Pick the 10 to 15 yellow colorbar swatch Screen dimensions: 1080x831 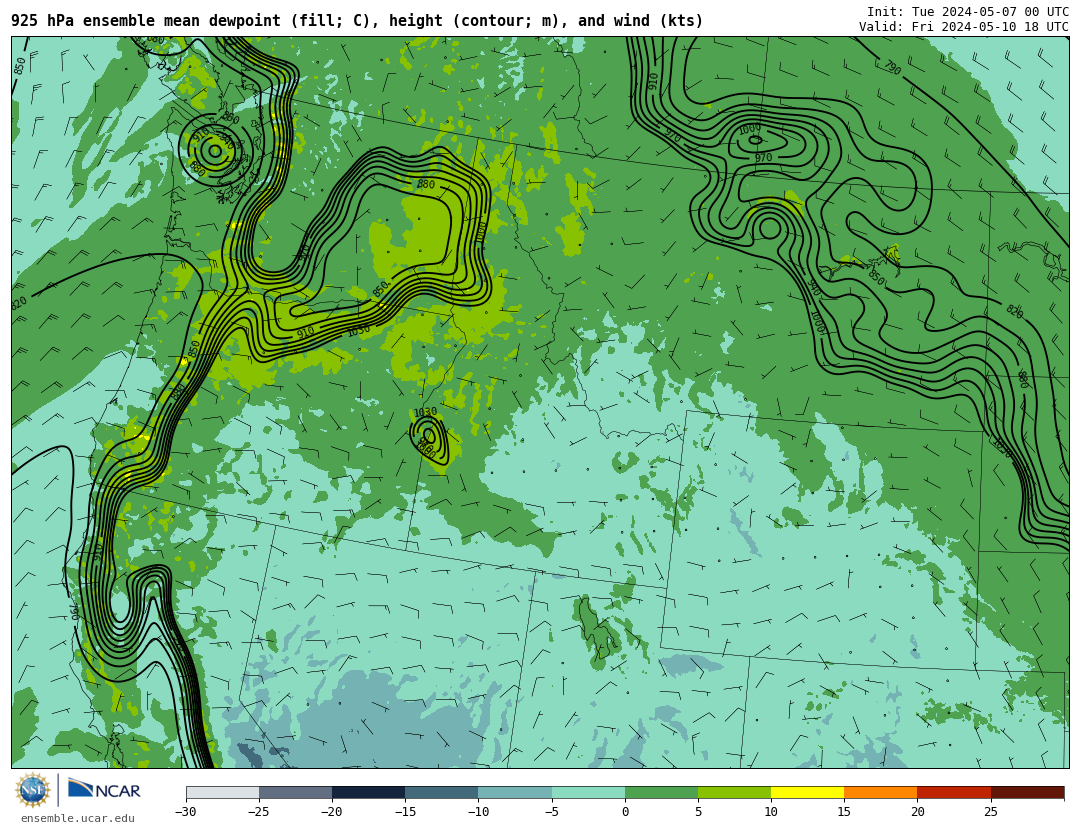tap(807, 792)
